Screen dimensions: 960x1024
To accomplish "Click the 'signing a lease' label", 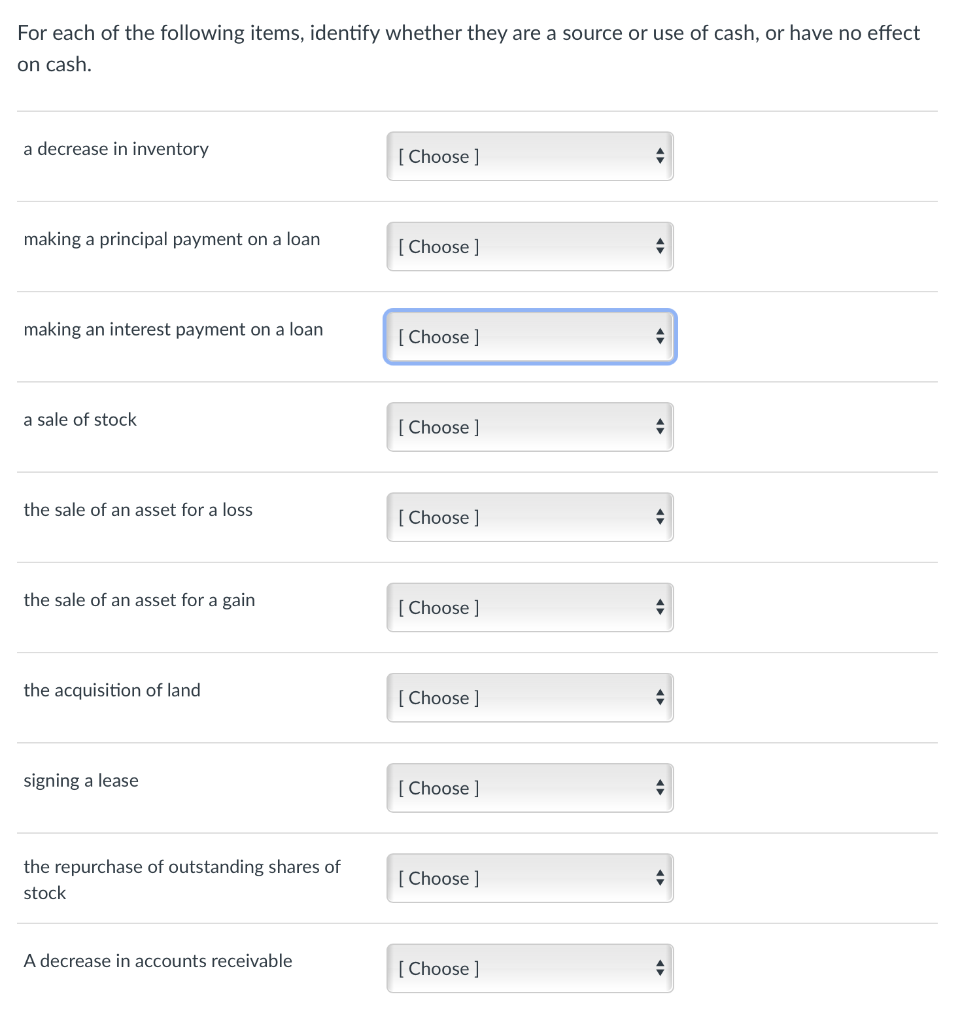I will (81, 780).
